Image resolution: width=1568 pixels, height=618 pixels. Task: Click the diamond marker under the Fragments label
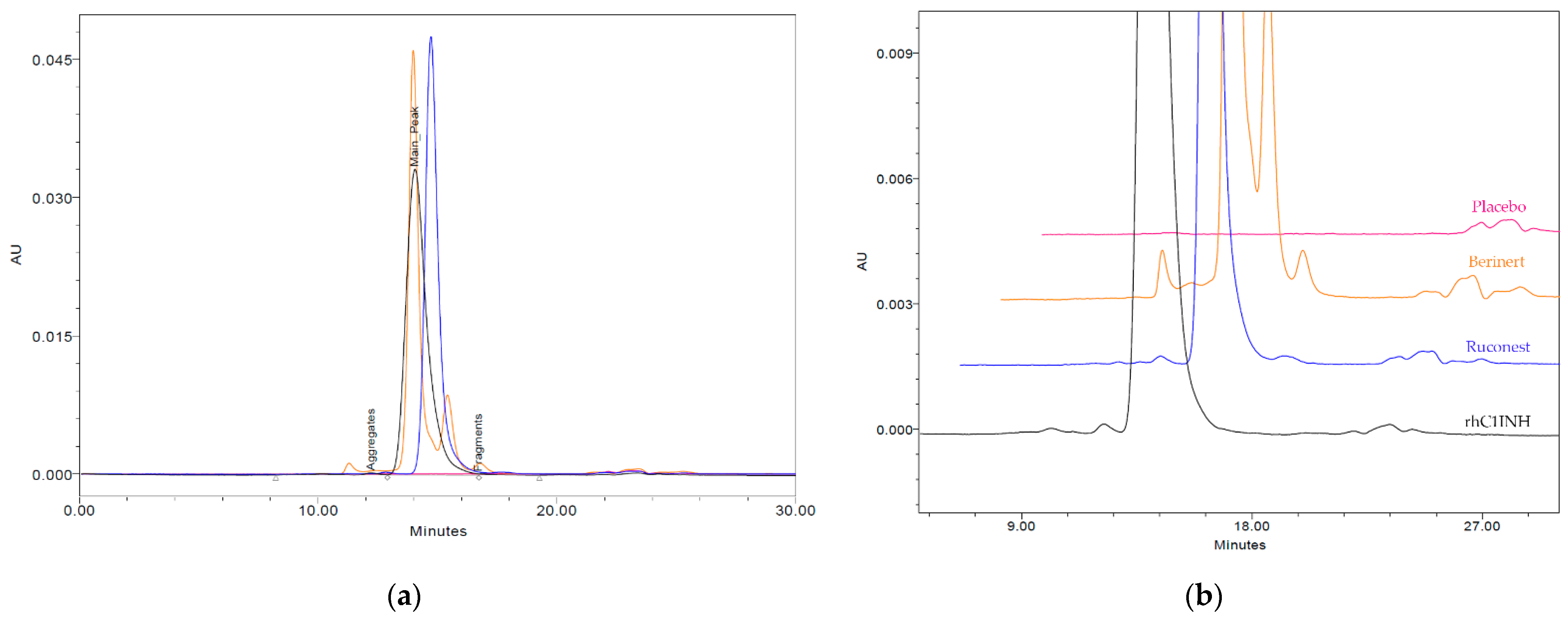pos(479,478)
